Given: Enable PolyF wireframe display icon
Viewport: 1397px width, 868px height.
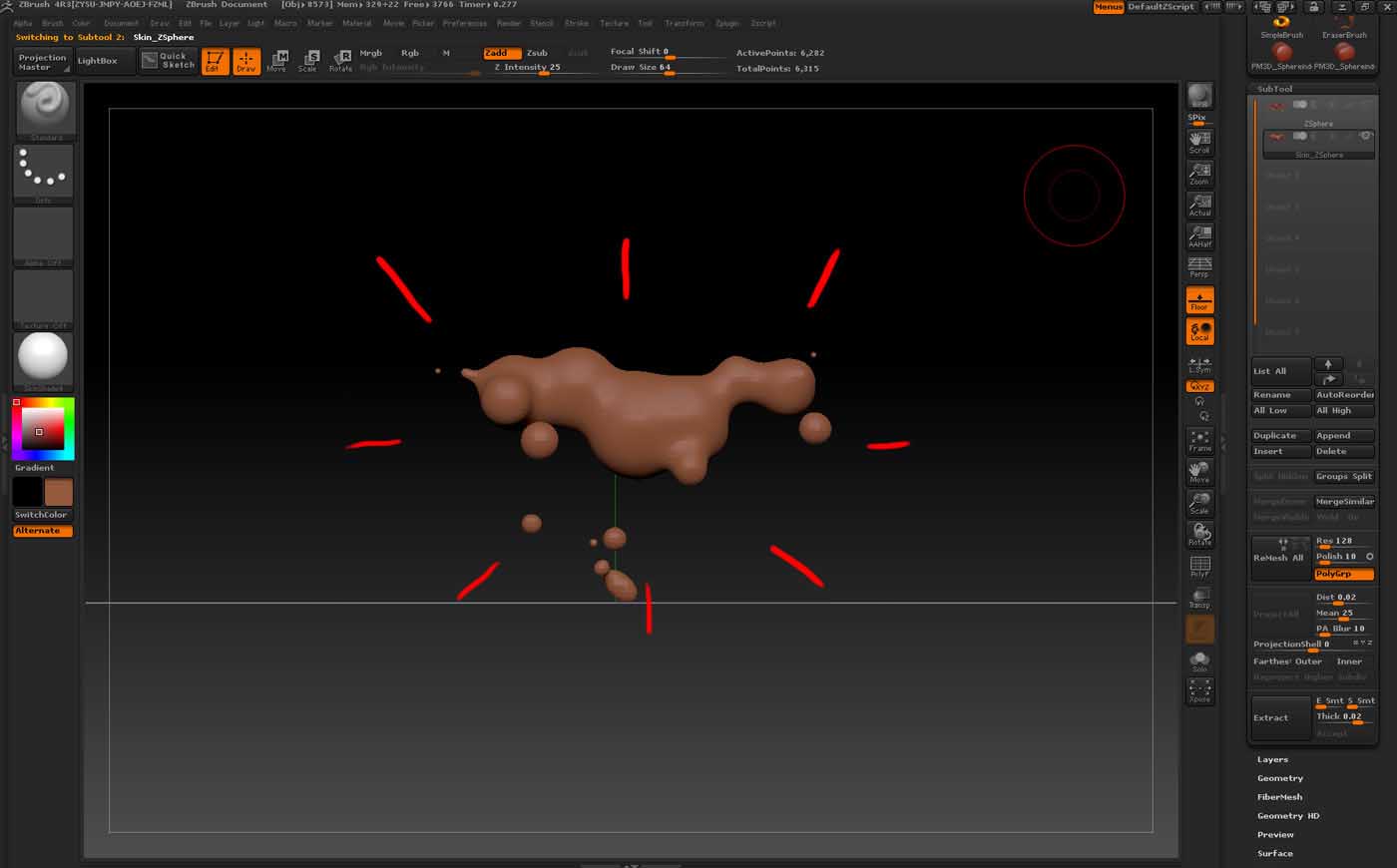Looking at the screenshot, I should click(1199, 566).
